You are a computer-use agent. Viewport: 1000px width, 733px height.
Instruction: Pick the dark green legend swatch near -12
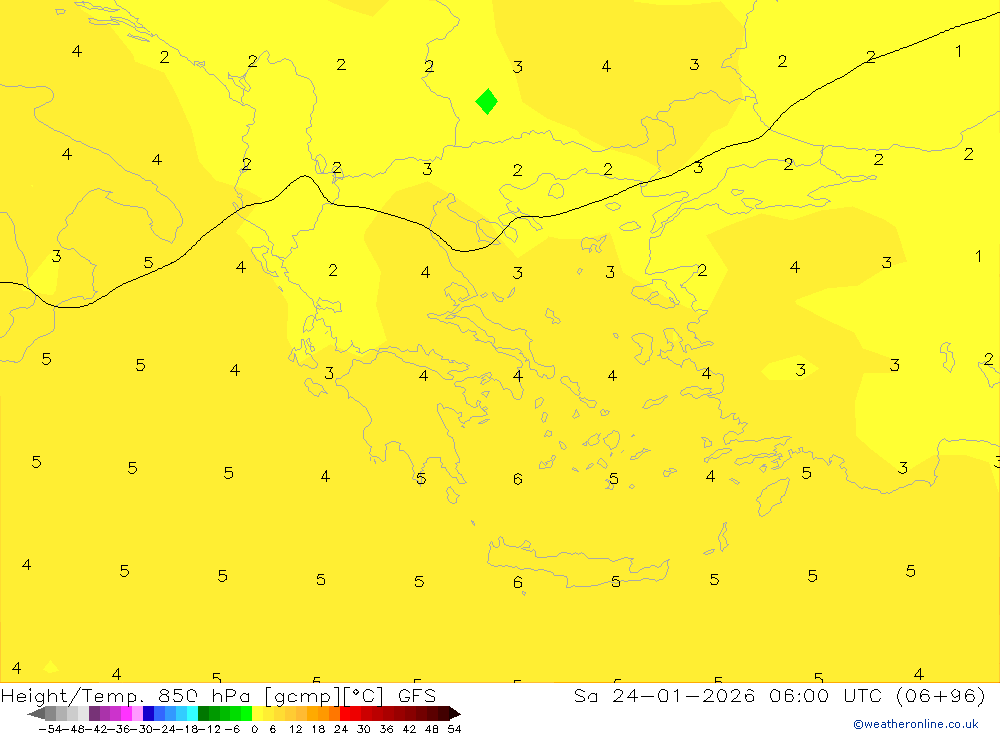(x=203, y=714)
